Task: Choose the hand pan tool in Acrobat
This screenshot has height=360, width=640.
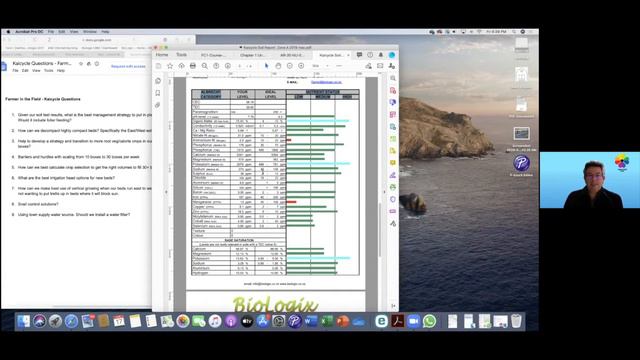Action: [x=278, y=66]
